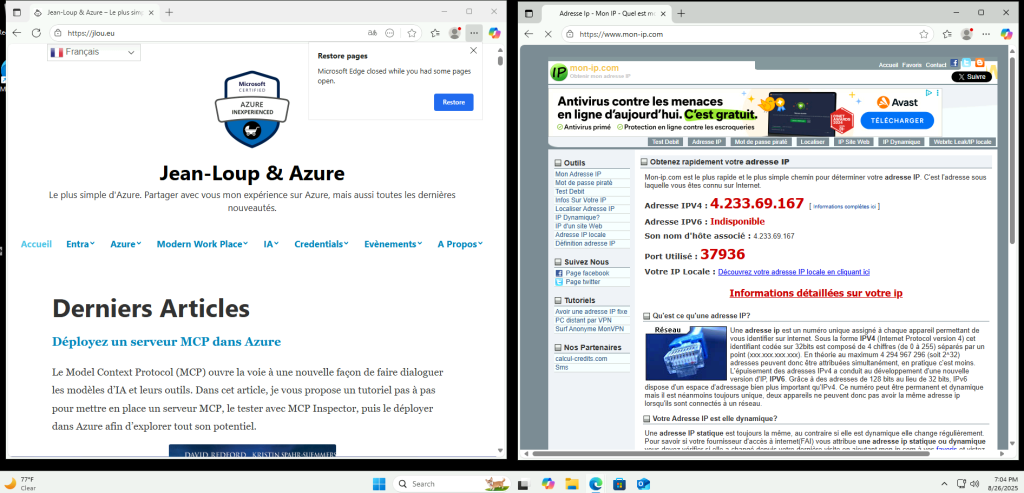The height and width of the screenshot is (493, 1024).
Task: Open the IP Dynamique tab
Action: coord(901,142)
